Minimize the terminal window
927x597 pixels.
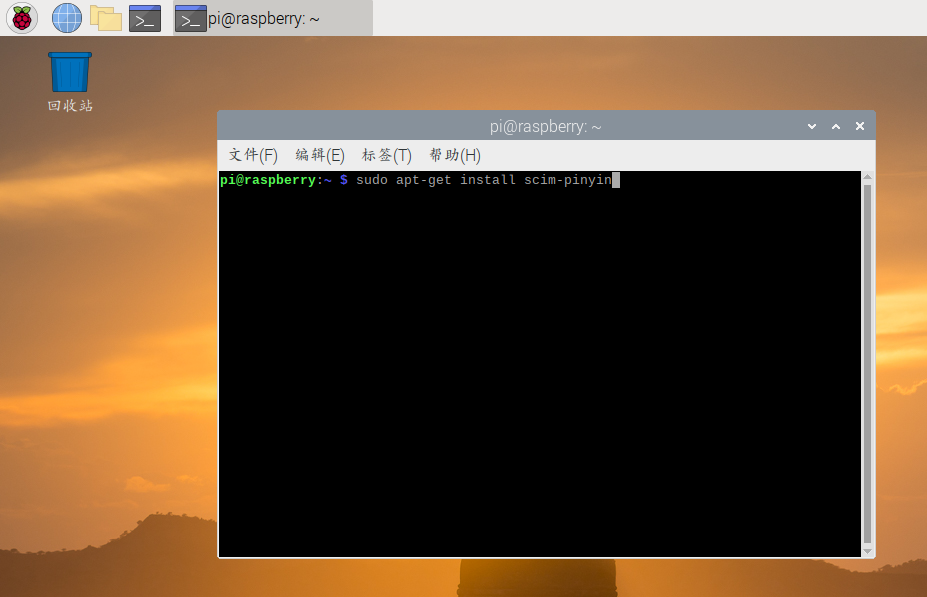[x=812, y=126]
